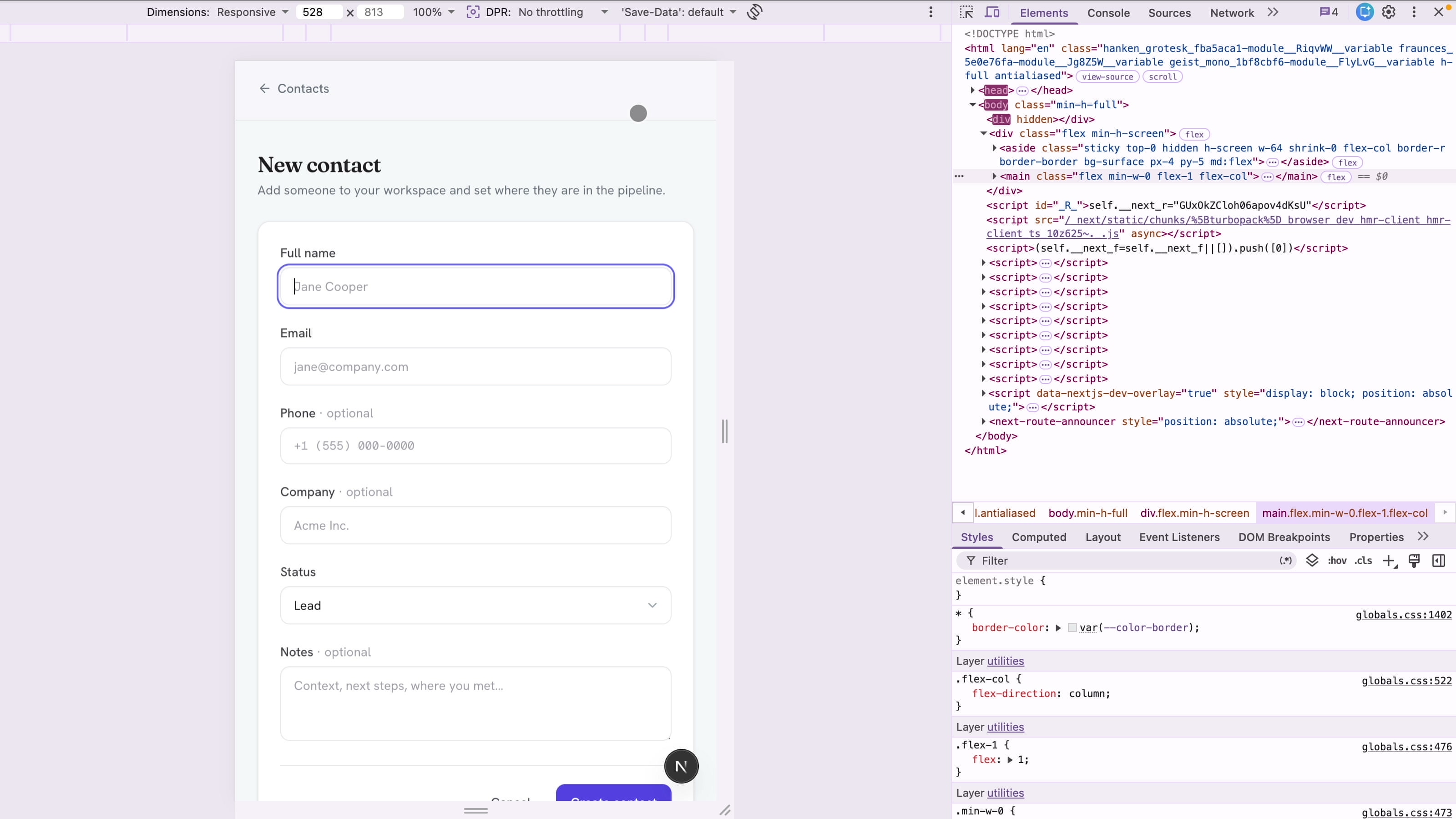Expand the main element node
The width and height of the screenshot is (1456, 819).
point(994,177)
